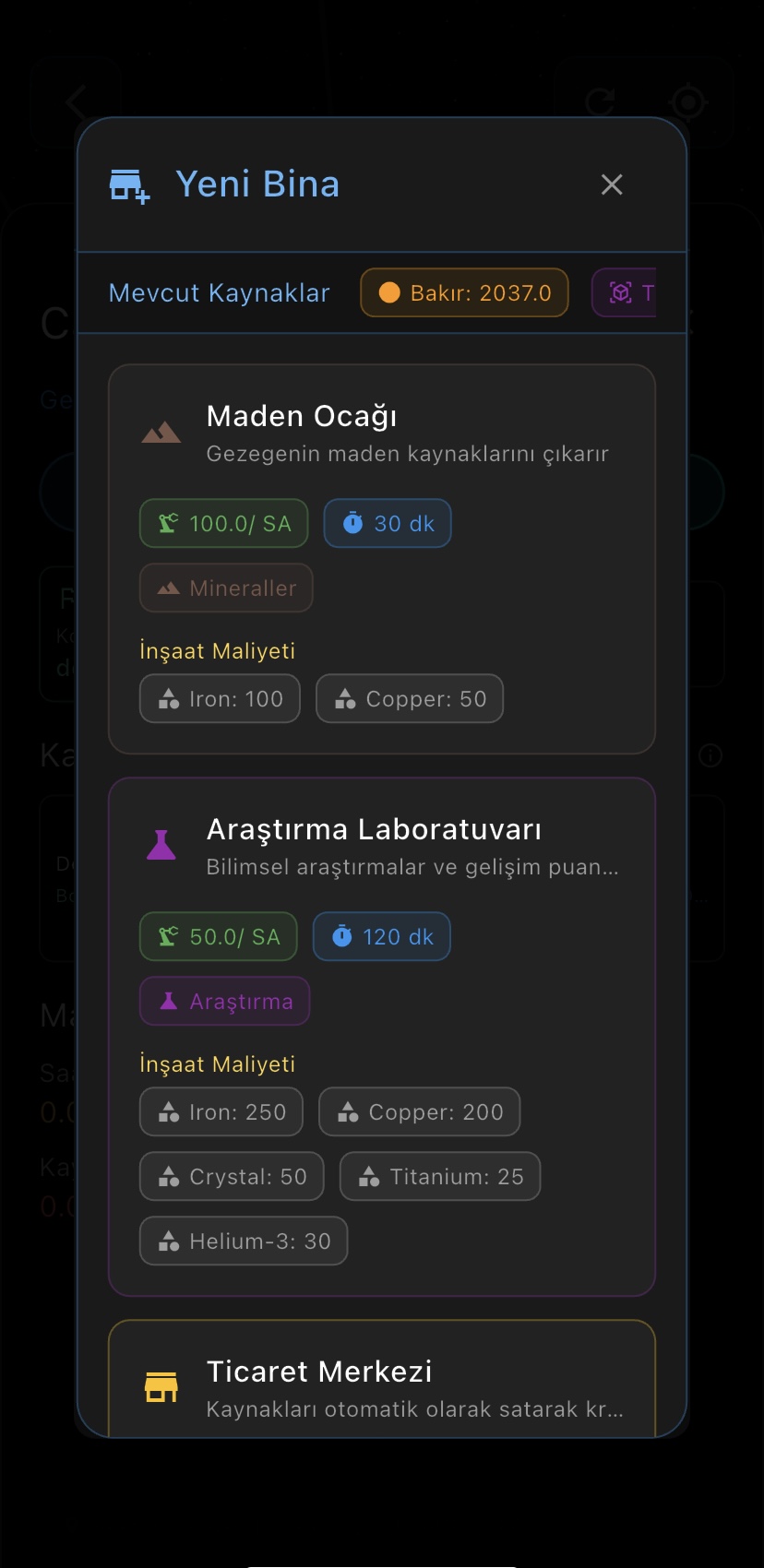The width and height of the screenshot is (764, 1568).
Task: Click the spade icon inside the Iron: 100 chip
Action: [x=169, y=698]
